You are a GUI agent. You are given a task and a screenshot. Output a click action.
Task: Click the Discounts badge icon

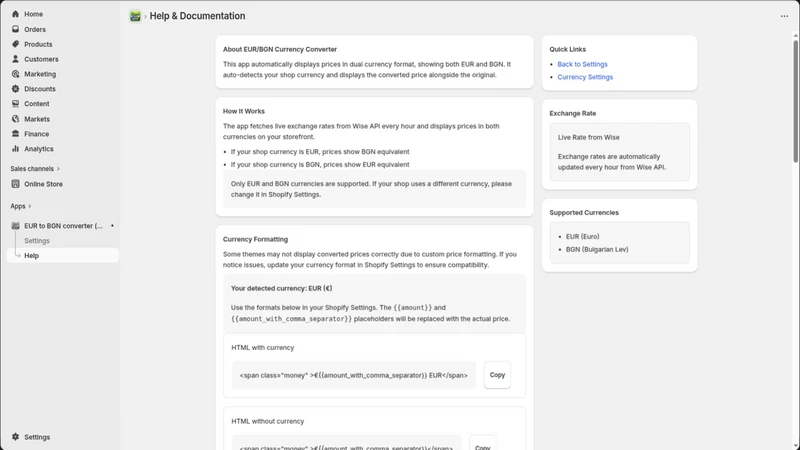(x=15, y=89)
